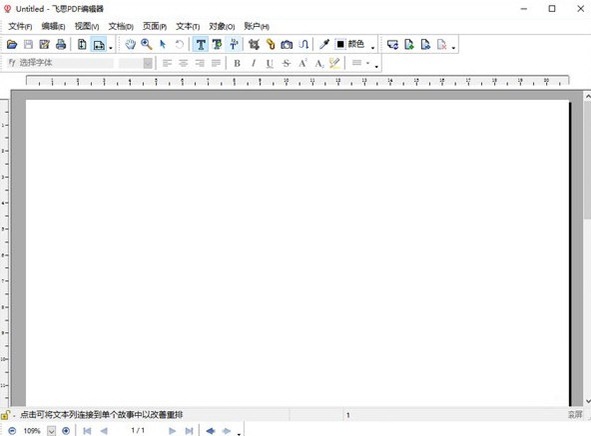Select the Hand pan tool

(x=130, y=44)
